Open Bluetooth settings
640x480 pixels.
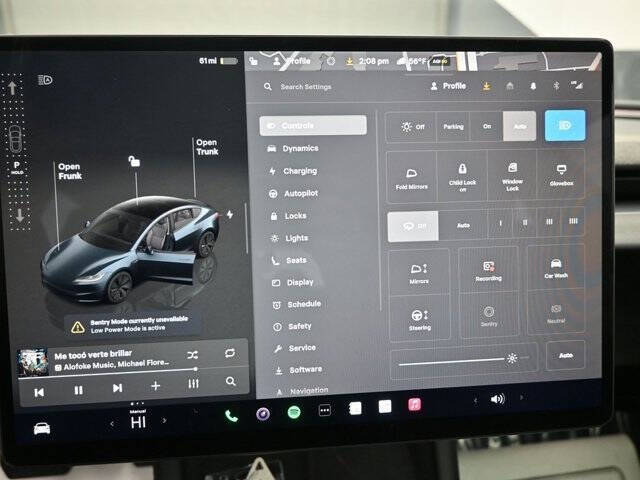[556, 85]
